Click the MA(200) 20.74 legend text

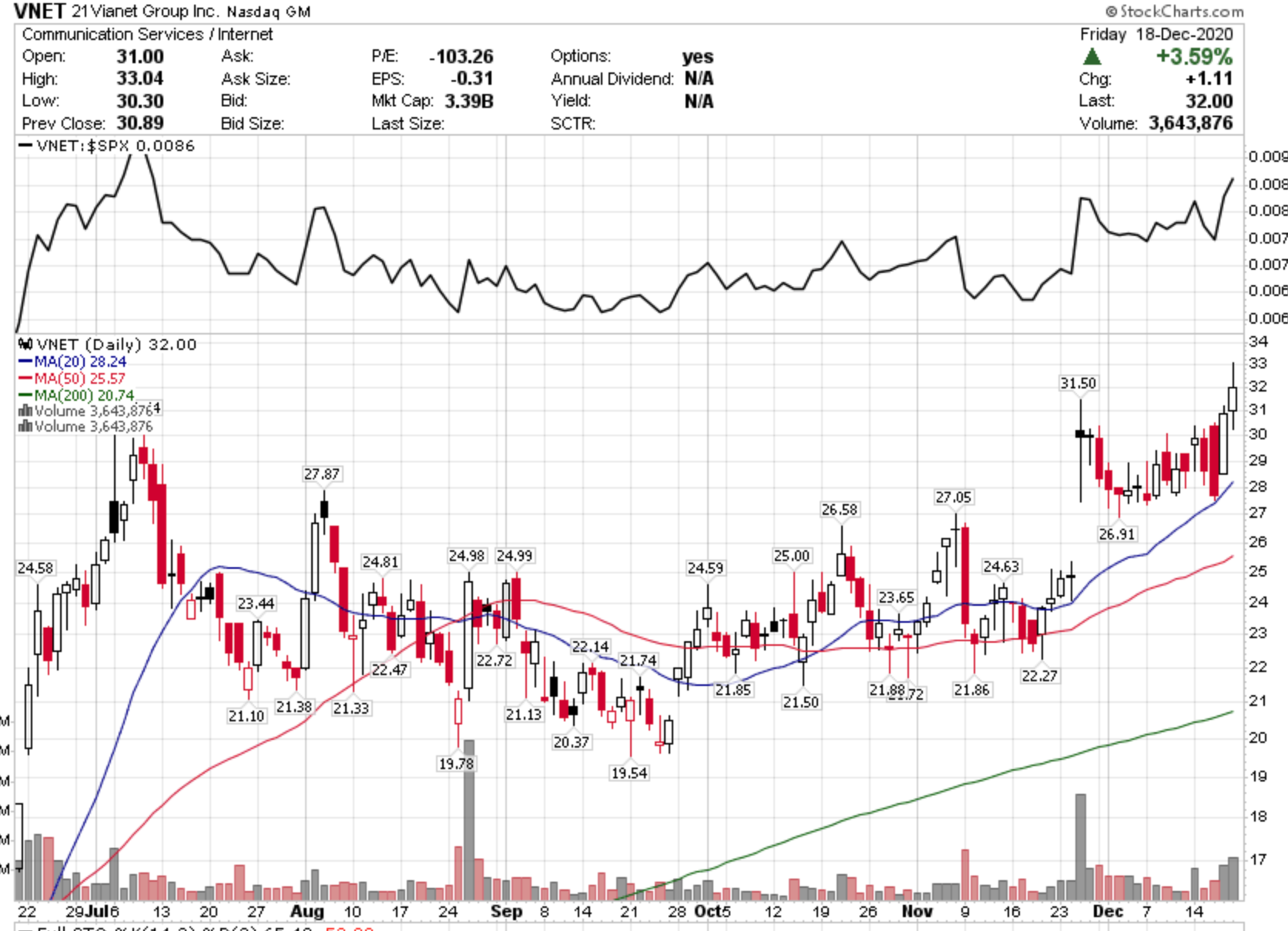(x=84, y=395)
